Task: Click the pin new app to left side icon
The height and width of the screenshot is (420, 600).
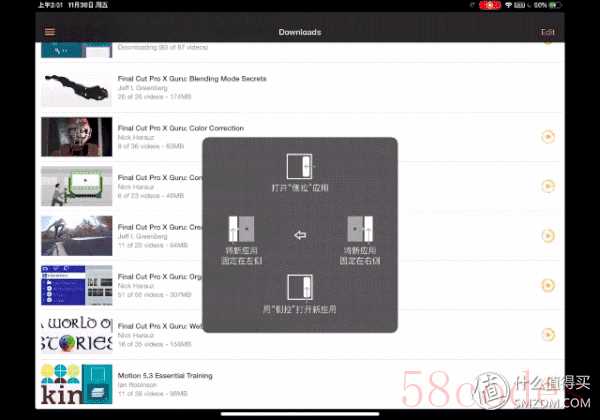Action: tap(241, 229)
